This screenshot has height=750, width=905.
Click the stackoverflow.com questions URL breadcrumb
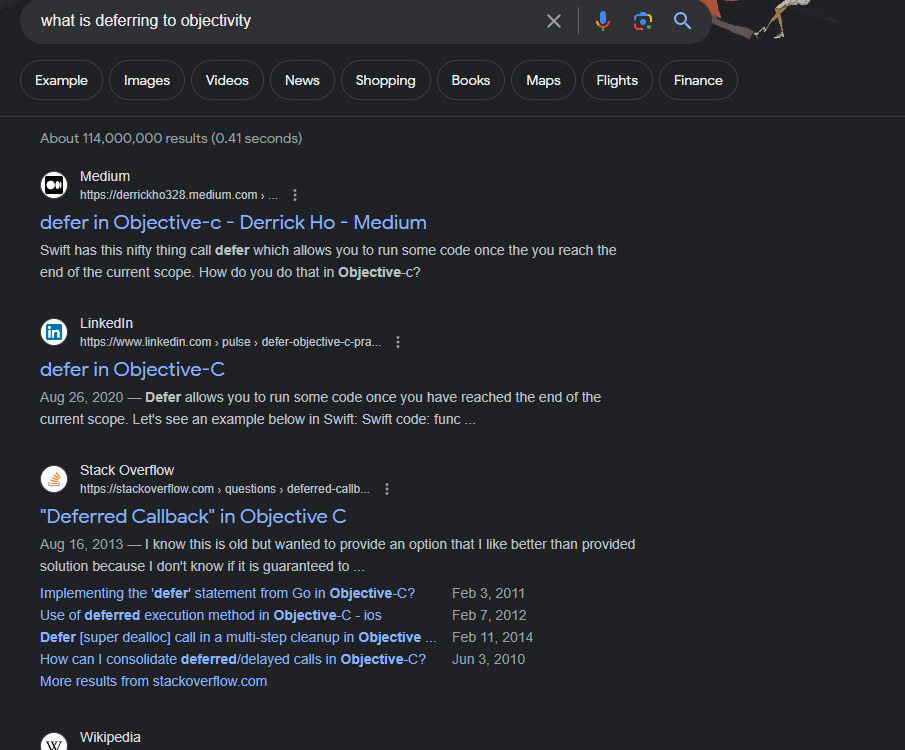click(x=225, y=489)
